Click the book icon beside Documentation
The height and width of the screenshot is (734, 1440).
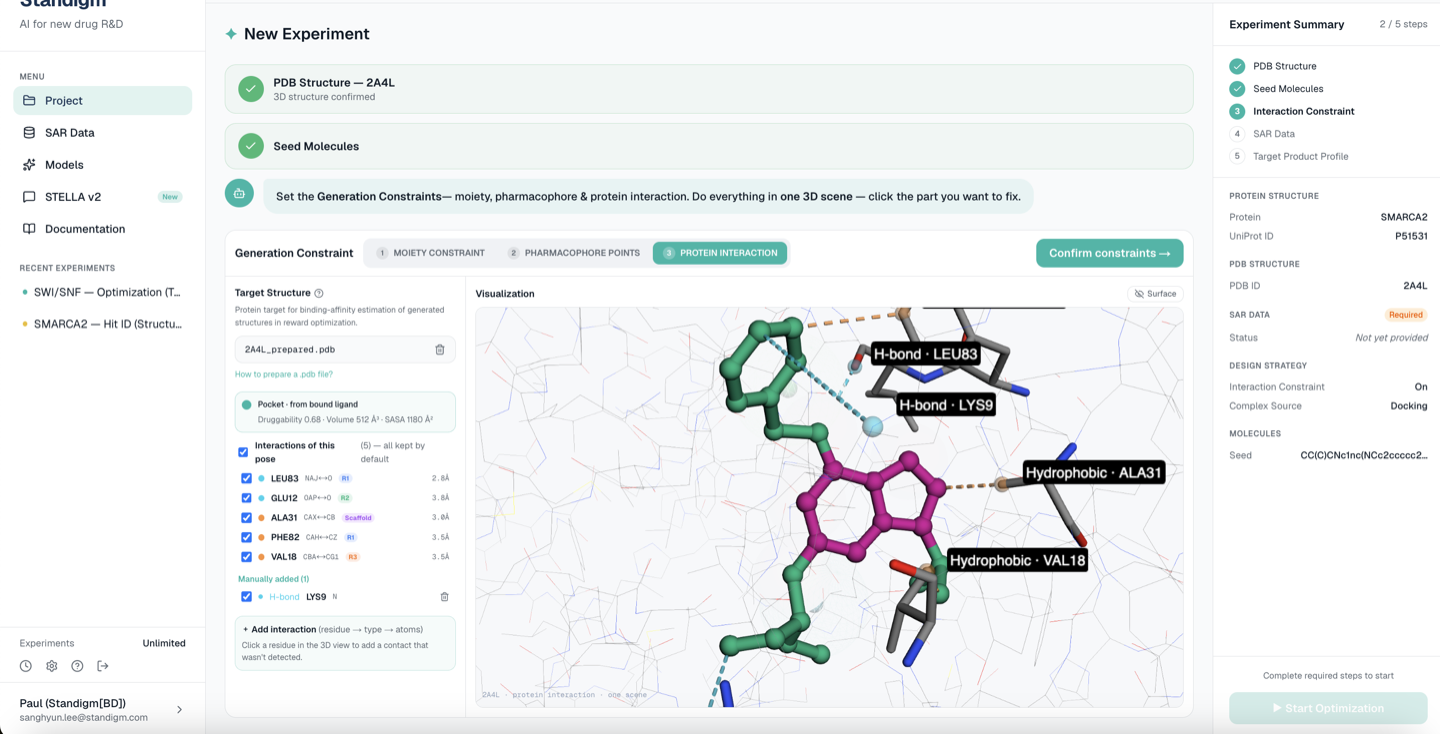(29, 228)
